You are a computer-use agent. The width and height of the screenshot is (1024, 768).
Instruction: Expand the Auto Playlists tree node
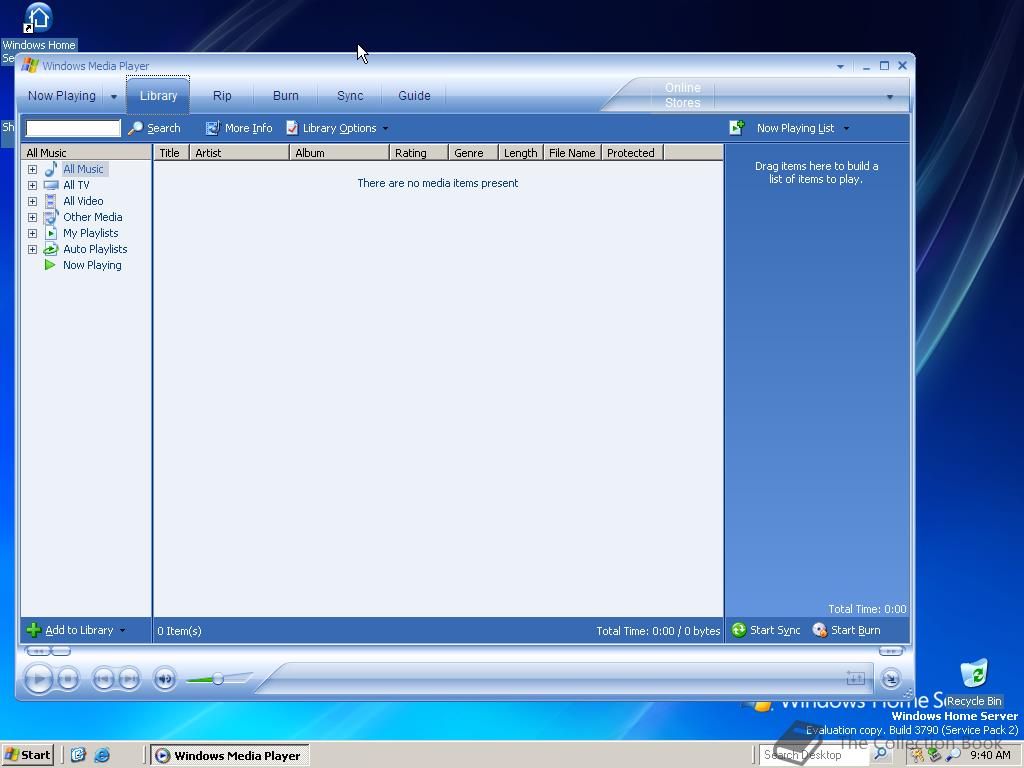(32, 249)
